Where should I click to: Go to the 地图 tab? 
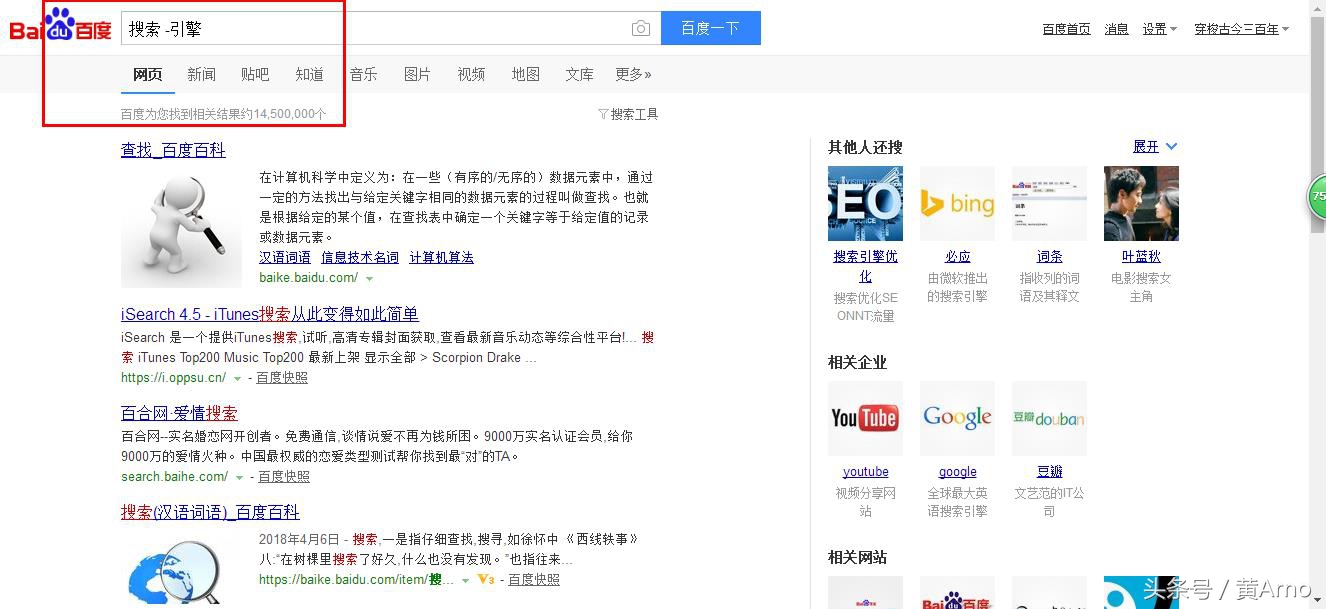(526, 74)
